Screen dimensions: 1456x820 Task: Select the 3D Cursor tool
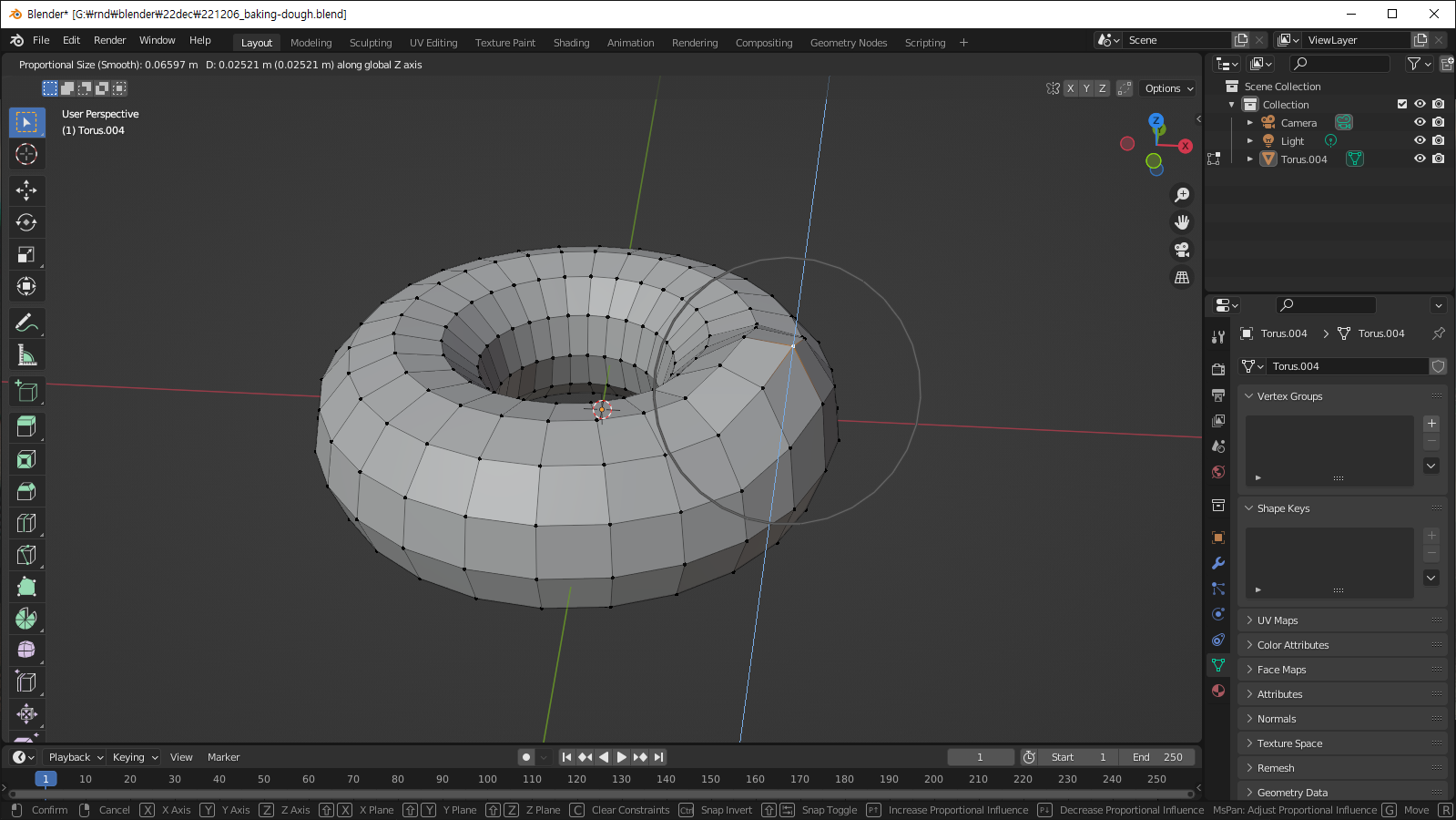pyautogui.click(x=26, y=154)
